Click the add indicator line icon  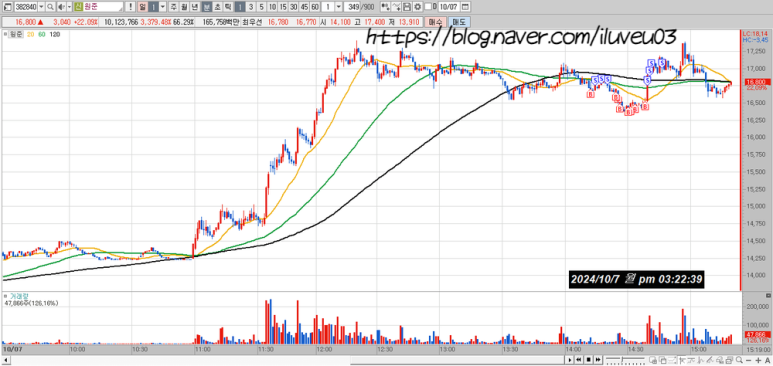click(397, 7)
